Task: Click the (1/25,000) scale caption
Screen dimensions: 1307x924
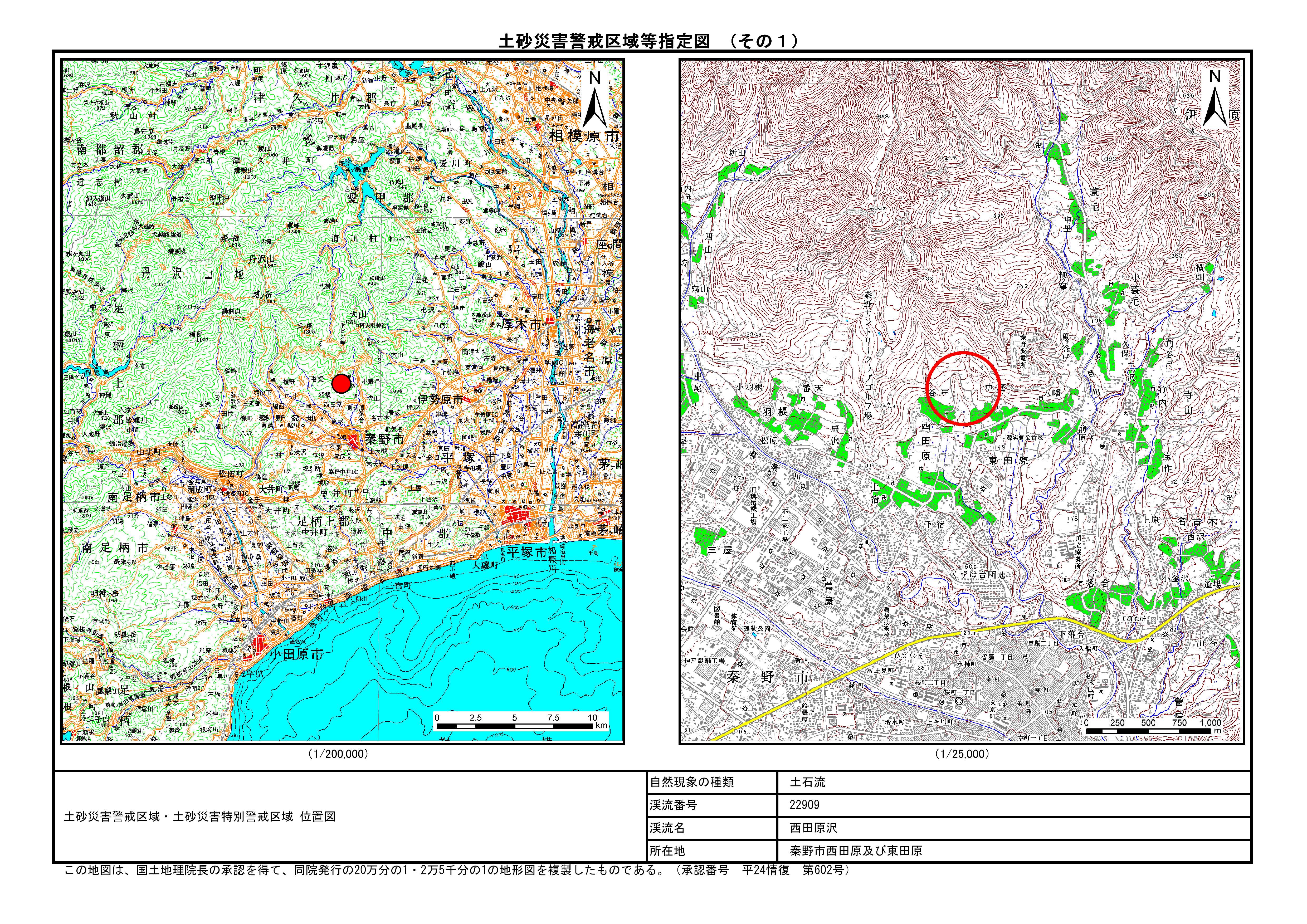Action: 962,754
